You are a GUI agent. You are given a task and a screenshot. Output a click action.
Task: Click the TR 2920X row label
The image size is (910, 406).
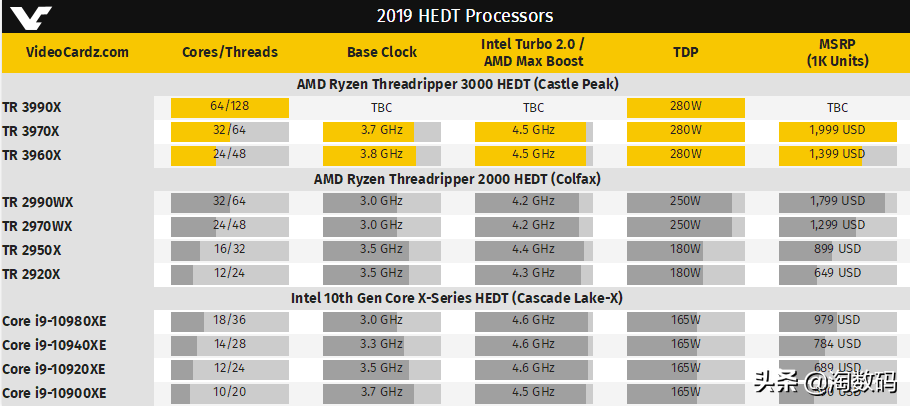[x=31, y=274]
